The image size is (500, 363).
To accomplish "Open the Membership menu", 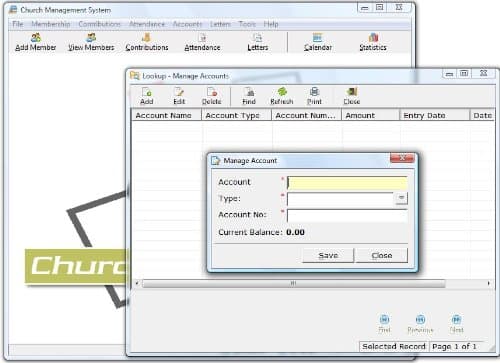I will 51,24.
